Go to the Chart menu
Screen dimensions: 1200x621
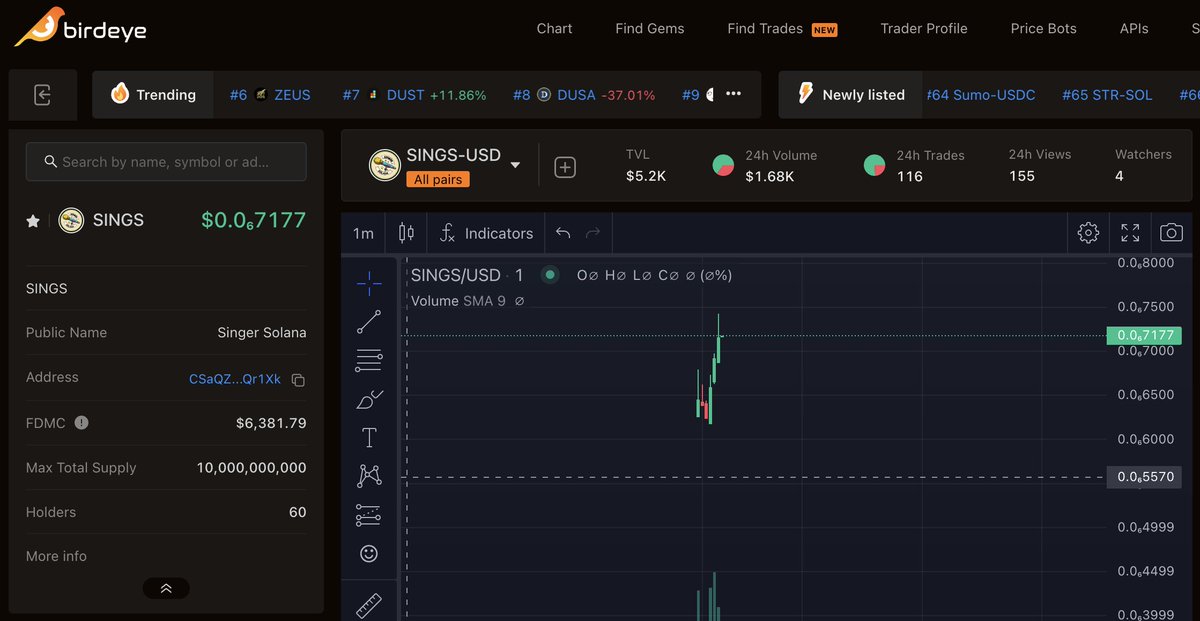coord(554,28)
